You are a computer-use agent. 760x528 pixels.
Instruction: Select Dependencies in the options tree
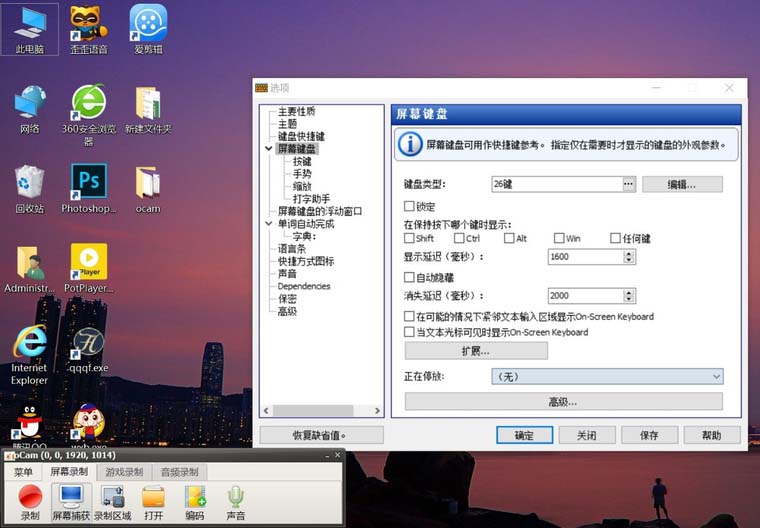pyautogui.click(x=304, y=286)
